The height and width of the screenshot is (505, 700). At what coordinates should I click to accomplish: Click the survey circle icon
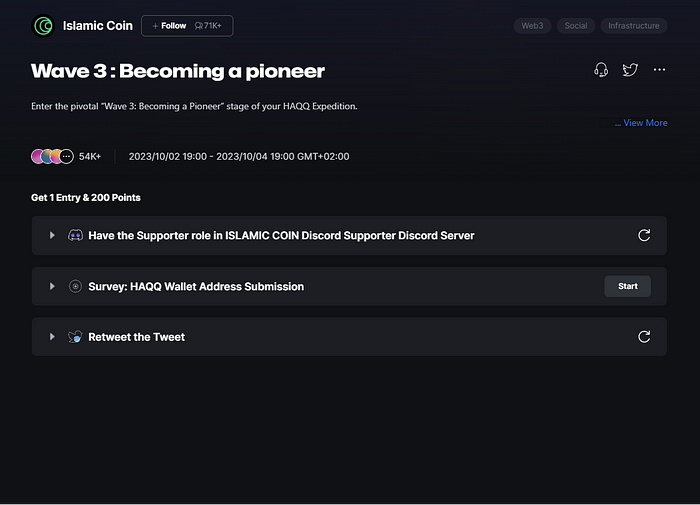[x=75, y=286]
